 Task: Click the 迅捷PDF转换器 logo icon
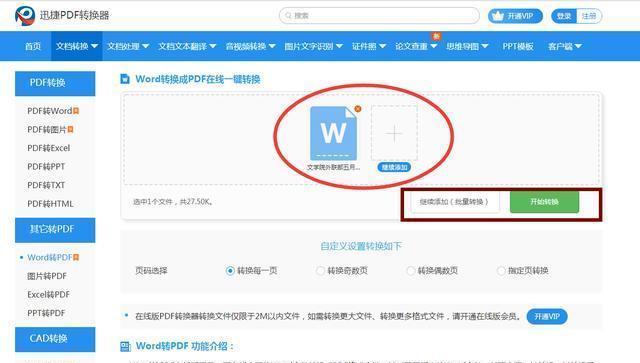point(25,16)
